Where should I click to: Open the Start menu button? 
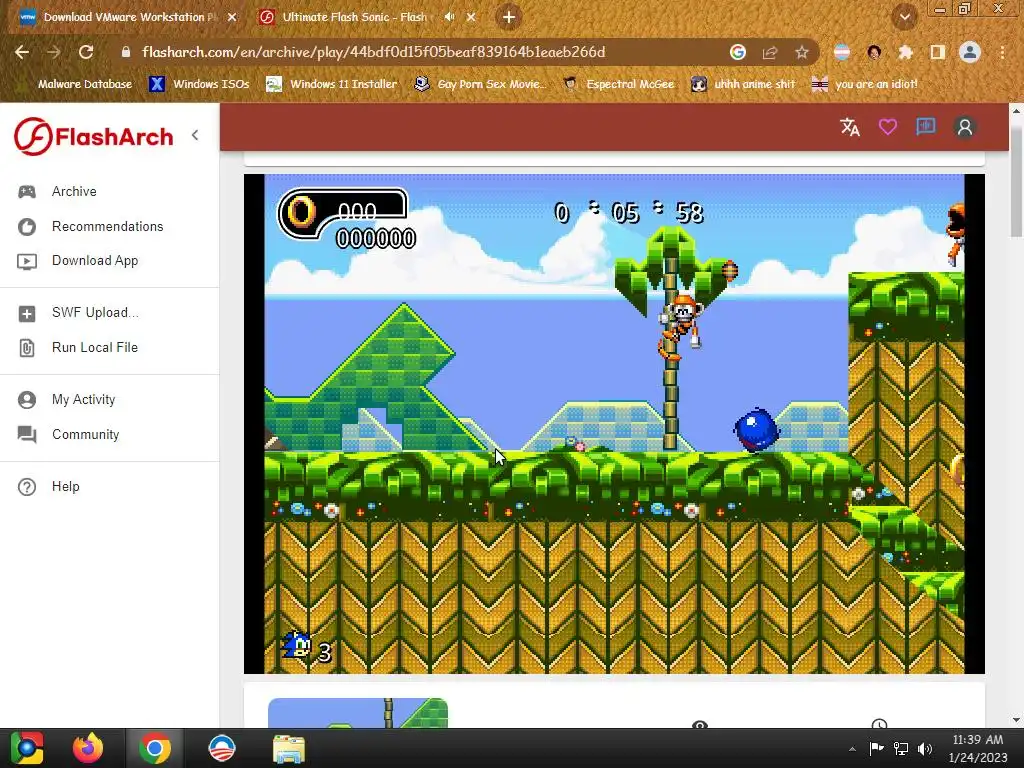[27, 748]
